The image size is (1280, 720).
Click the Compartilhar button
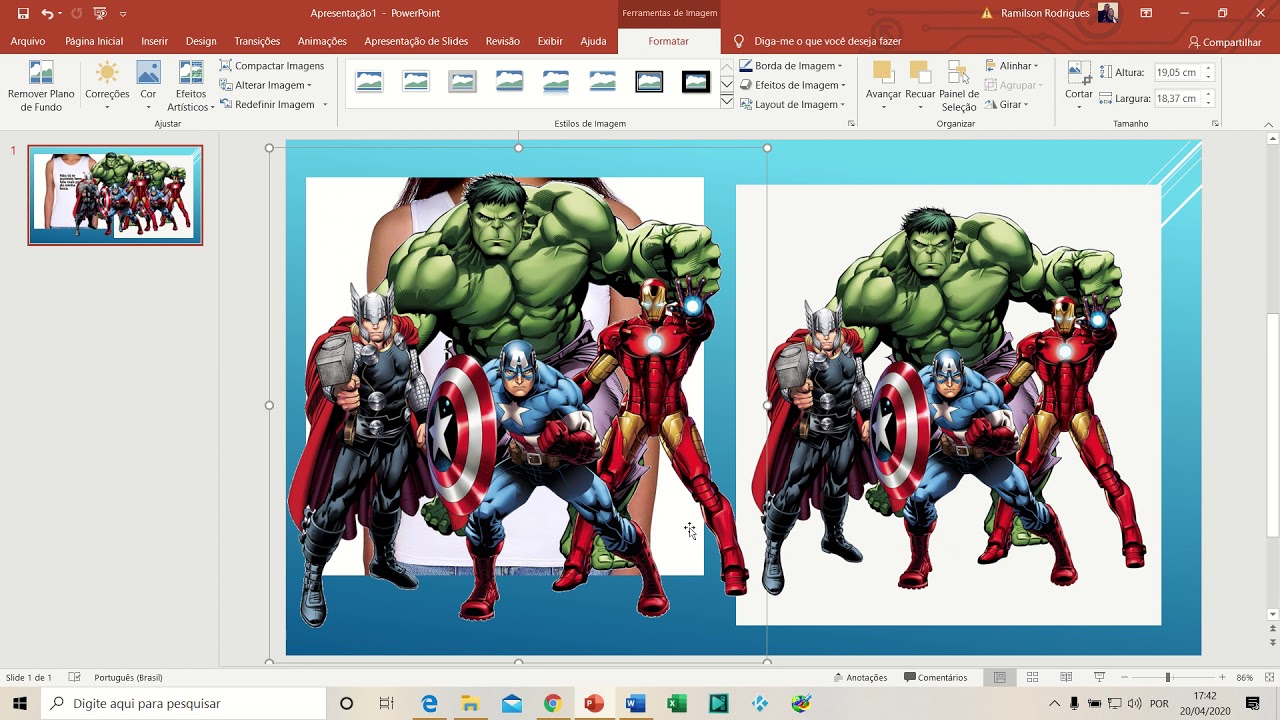pyautogui.click(x=1224, y=42)
